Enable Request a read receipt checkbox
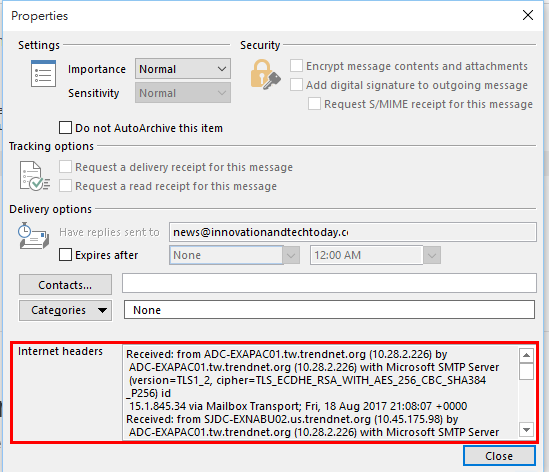This screenshot has height=472, width=549. coord(65,186)
